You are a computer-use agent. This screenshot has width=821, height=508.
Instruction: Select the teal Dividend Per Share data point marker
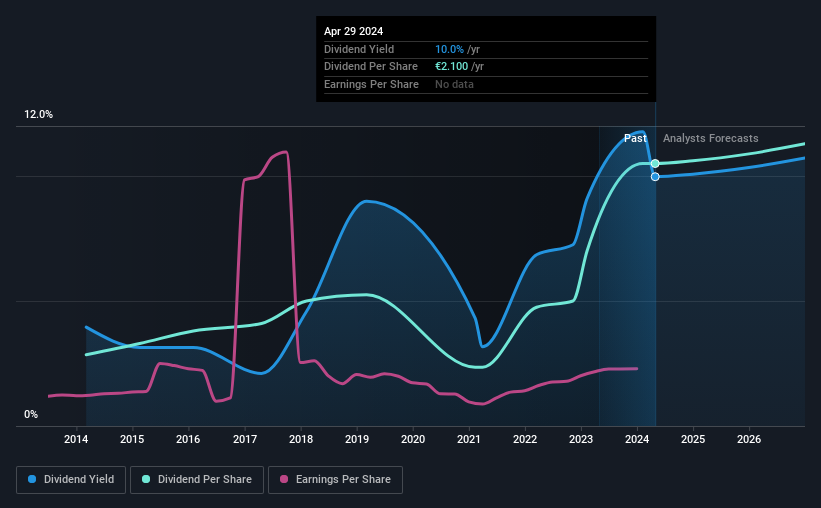[x=655, y=163]
